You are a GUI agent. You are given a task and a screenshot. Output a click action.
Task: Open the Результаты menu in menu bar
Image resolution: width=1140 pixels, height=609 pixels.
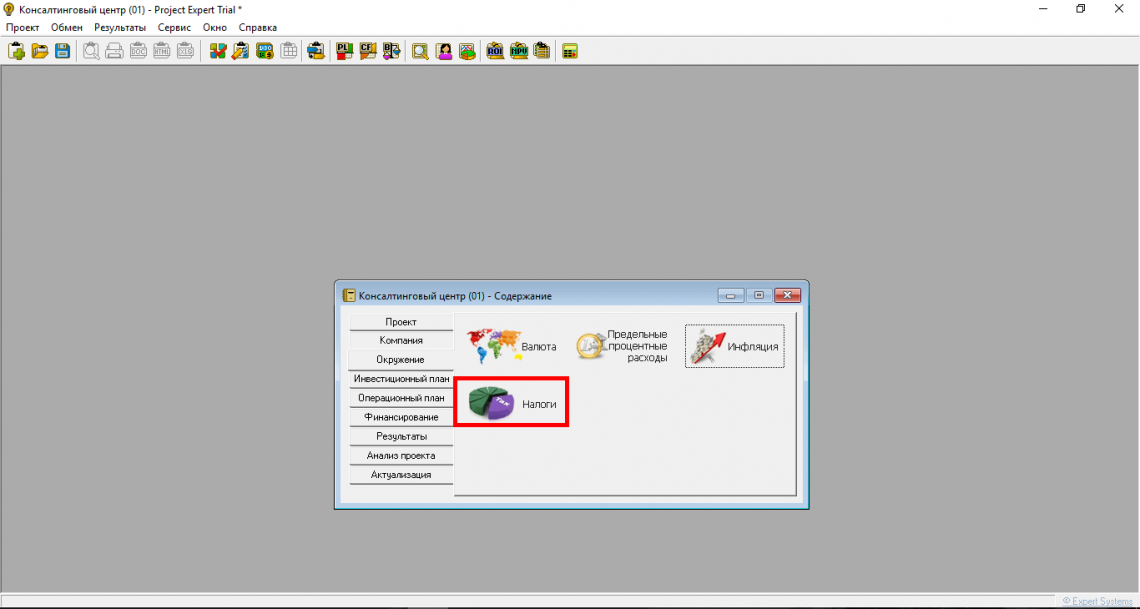tap(120, 27)
